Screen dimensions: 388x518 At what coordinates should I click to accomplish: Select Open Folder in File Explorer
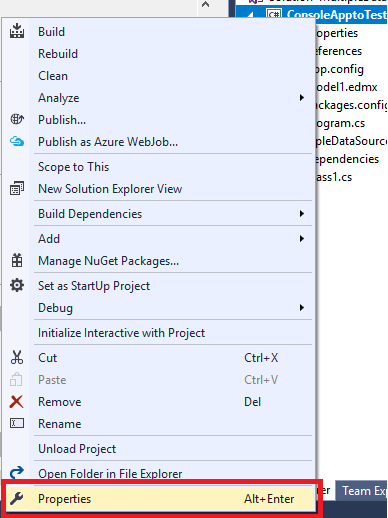158,473
